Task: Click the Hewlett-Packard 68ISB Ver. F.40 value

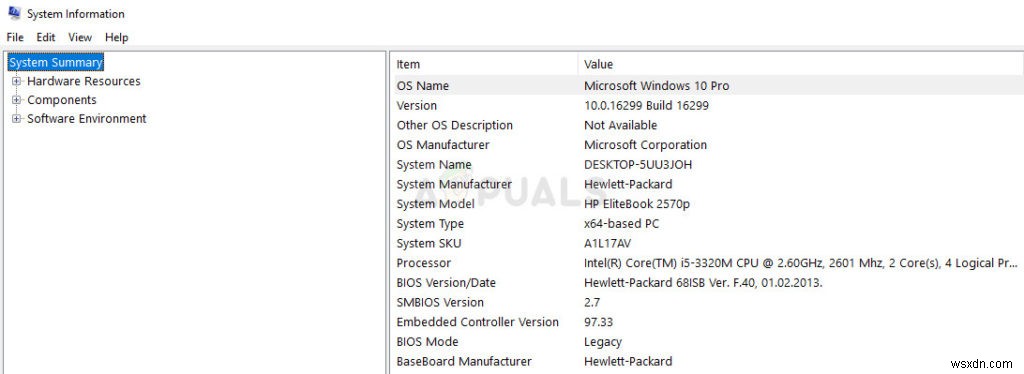Action: click(703, 283)
